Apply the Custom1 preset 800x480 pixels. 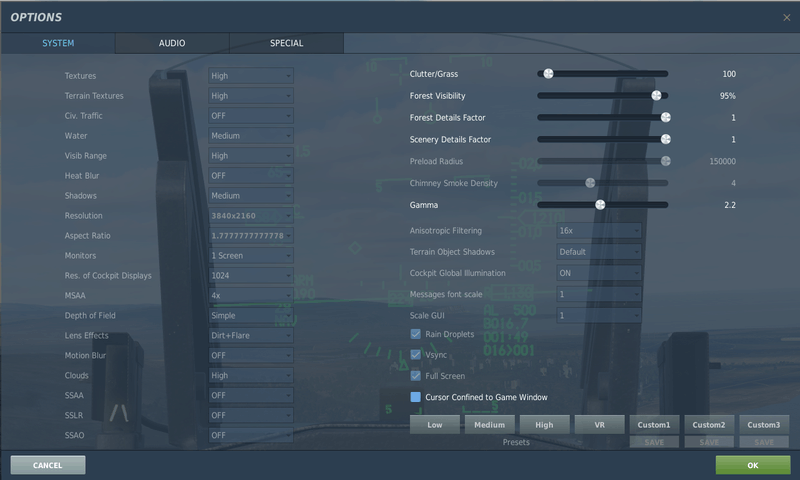coord(654,424)
